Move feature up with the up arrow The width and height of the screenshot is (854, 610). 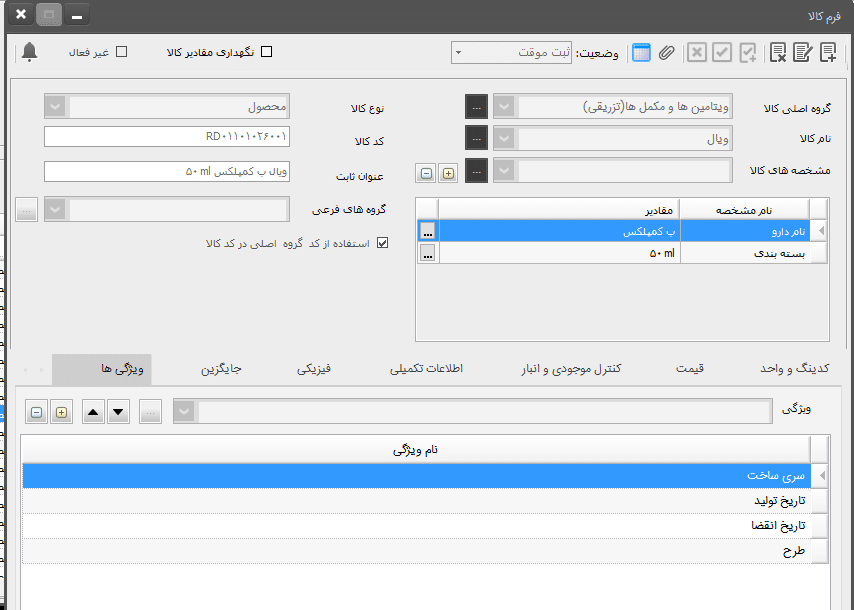[93, 412]
